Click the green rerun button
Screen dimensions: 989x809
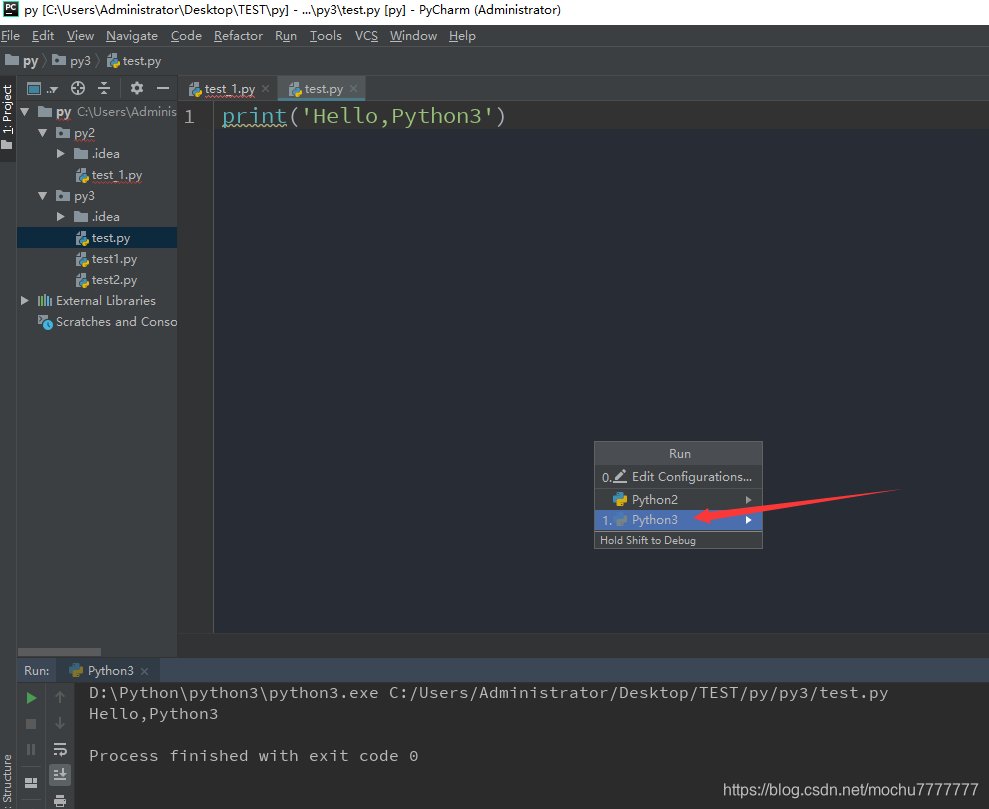(x=31, y=698)
